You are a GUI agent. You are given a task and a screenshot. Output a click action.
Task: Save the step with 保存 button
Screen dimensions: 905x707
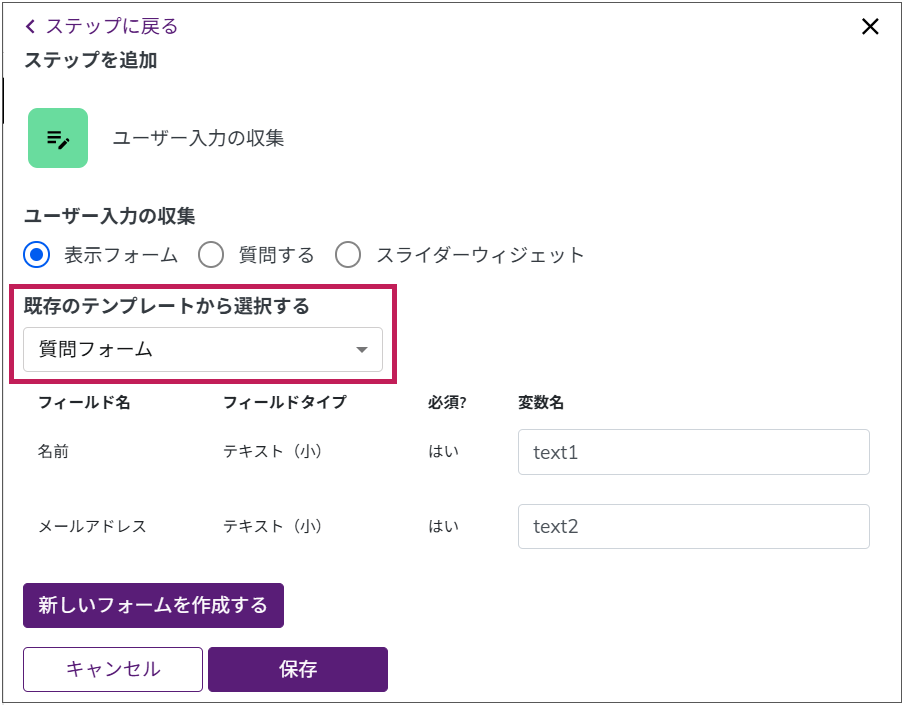click(298, 669)
